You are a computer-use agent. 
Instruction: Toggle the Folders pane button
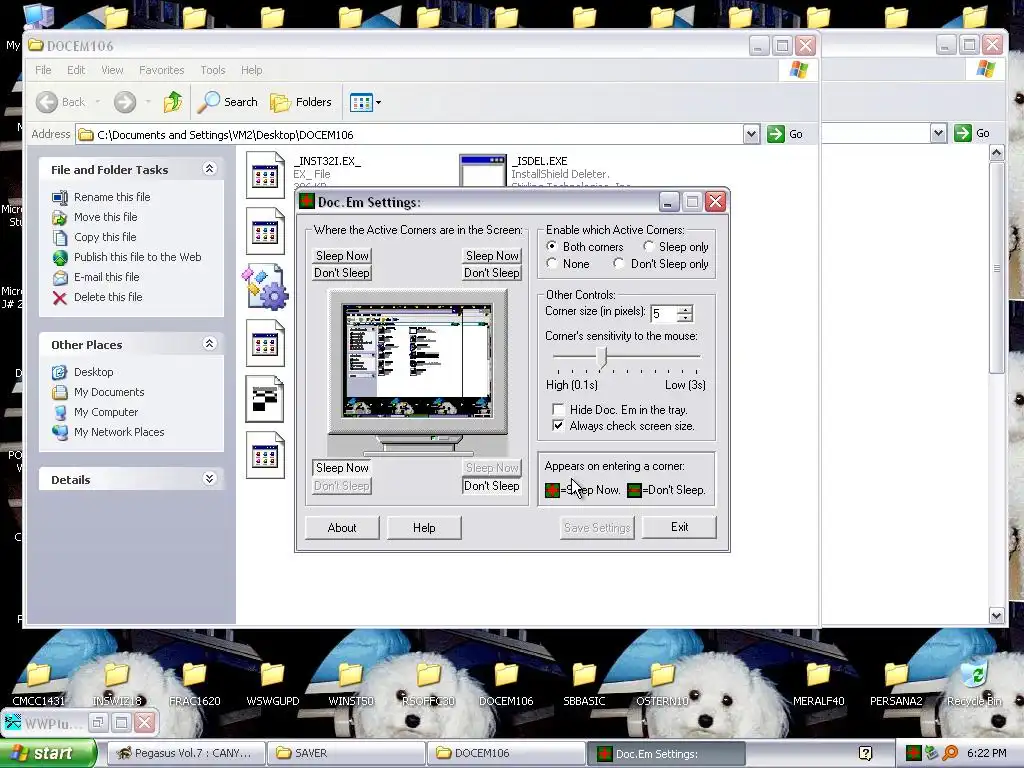301,102
